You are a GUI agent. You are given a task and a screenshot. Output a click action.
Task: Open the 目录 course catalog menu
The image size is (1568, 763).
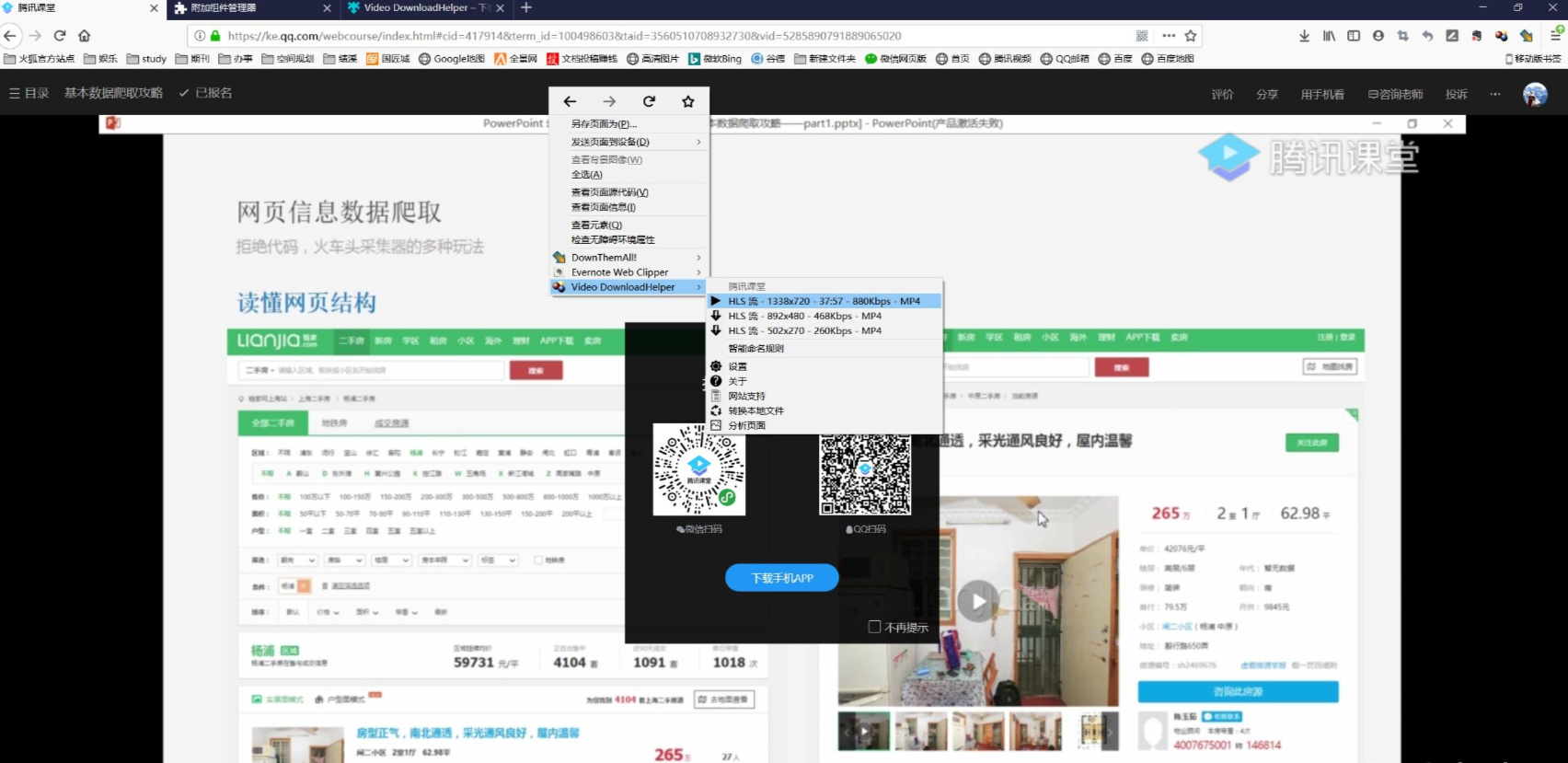pos(29,93)
